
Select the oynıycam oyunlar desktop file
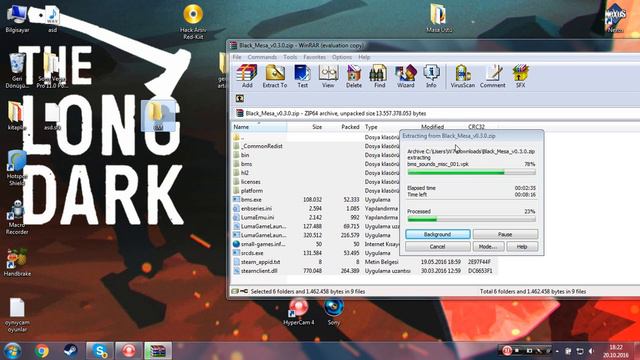[x=17, y=314]
